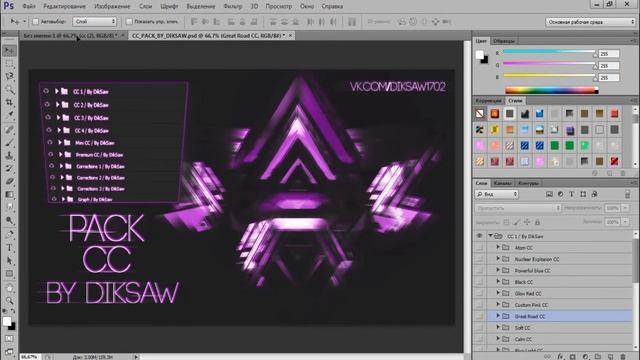The width and height of the screenshot is (640, 360).
Task: Delete the selected layer with trash icon
Action: click(623, 356)
